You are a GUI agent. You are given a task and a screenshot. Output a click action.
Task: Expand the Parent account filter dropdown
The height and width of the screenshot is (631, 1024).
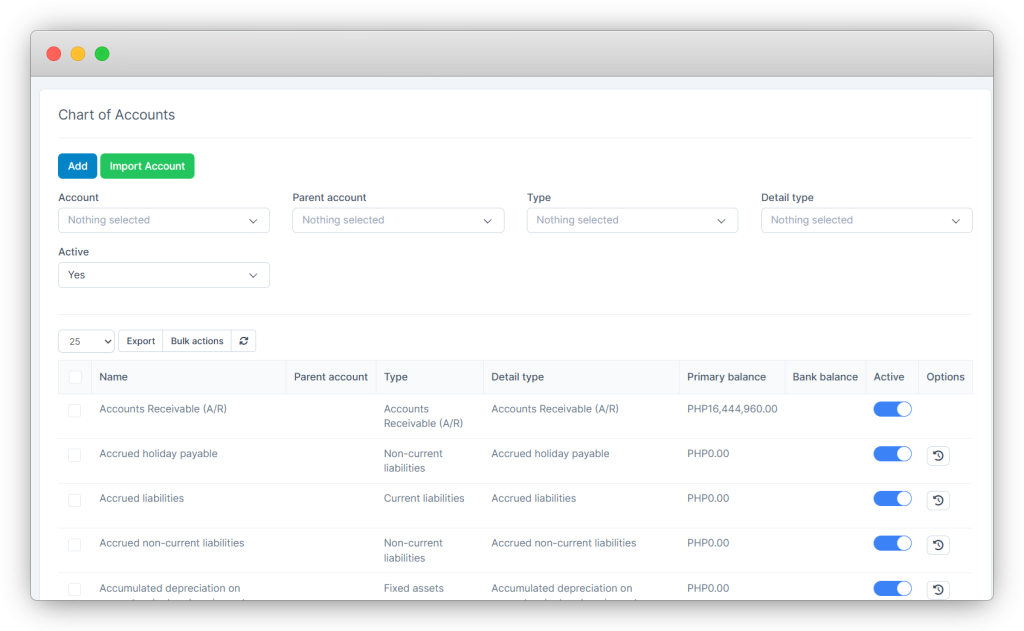click(x=398, y=220)
